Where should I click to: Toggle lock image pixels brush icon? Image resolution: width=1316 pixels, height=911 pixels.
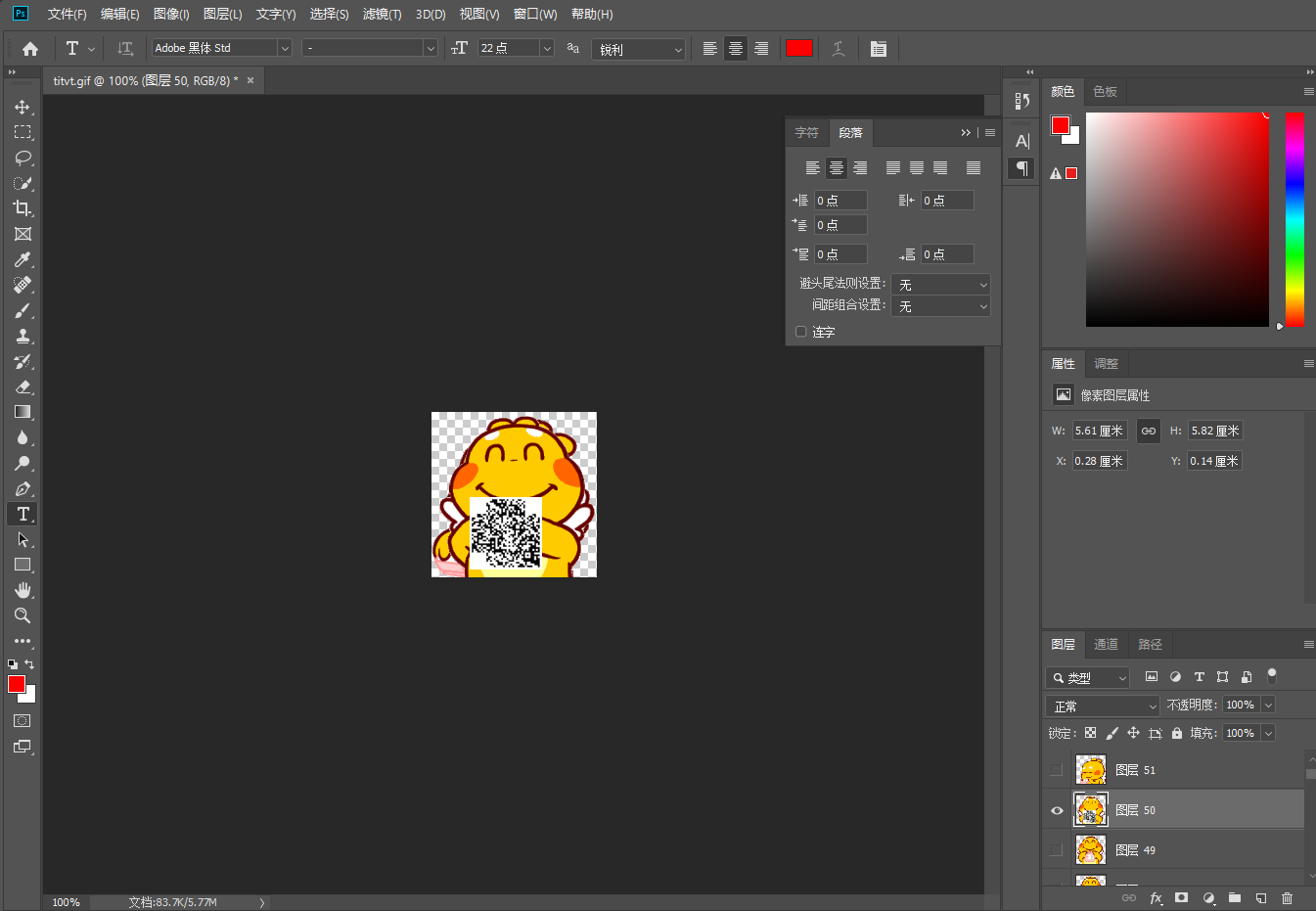pos(1112,733)
